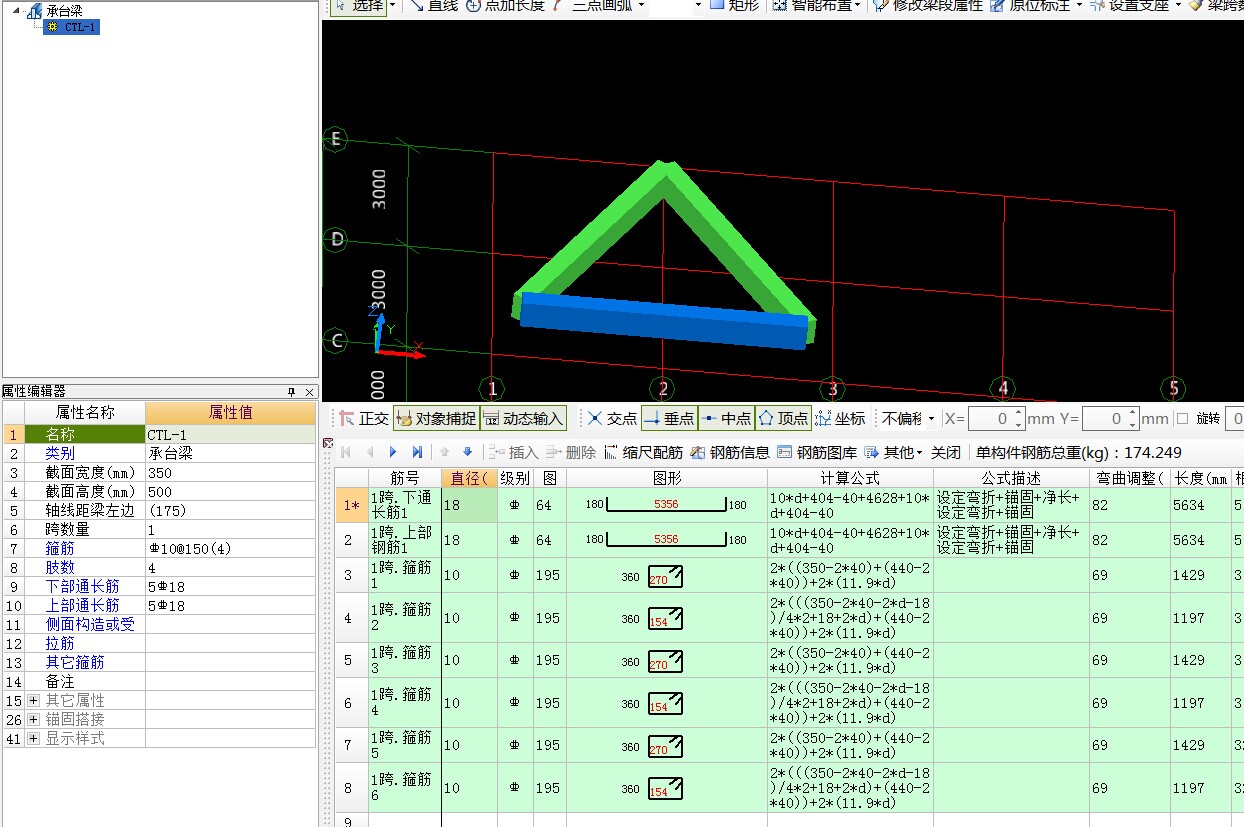Click 关闭 to close rebar table
The image size is (1244, 827).
[946, 453]
